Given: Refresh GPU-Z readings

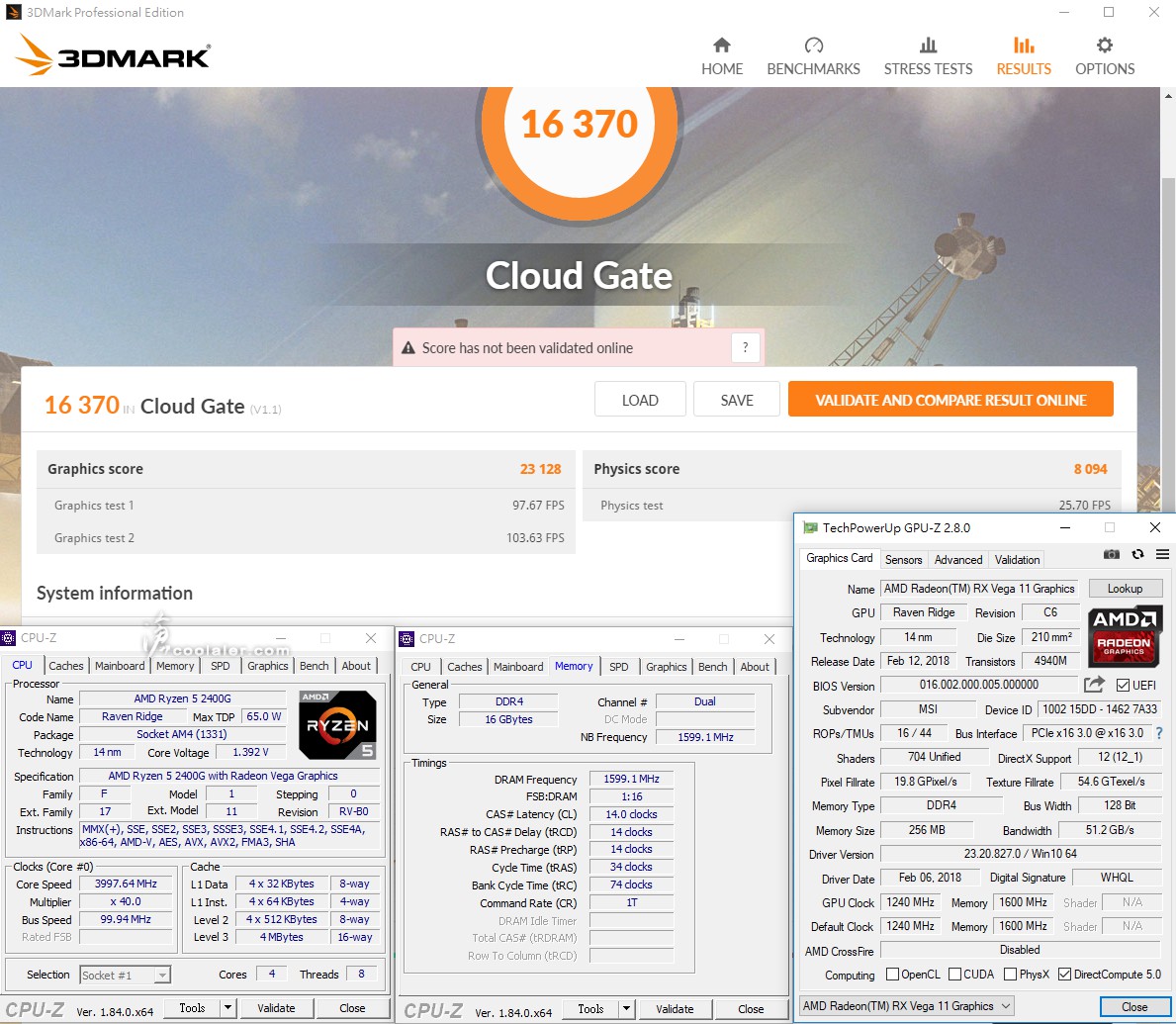Looking at the screenshot, I should click(x=1137, y=554).
